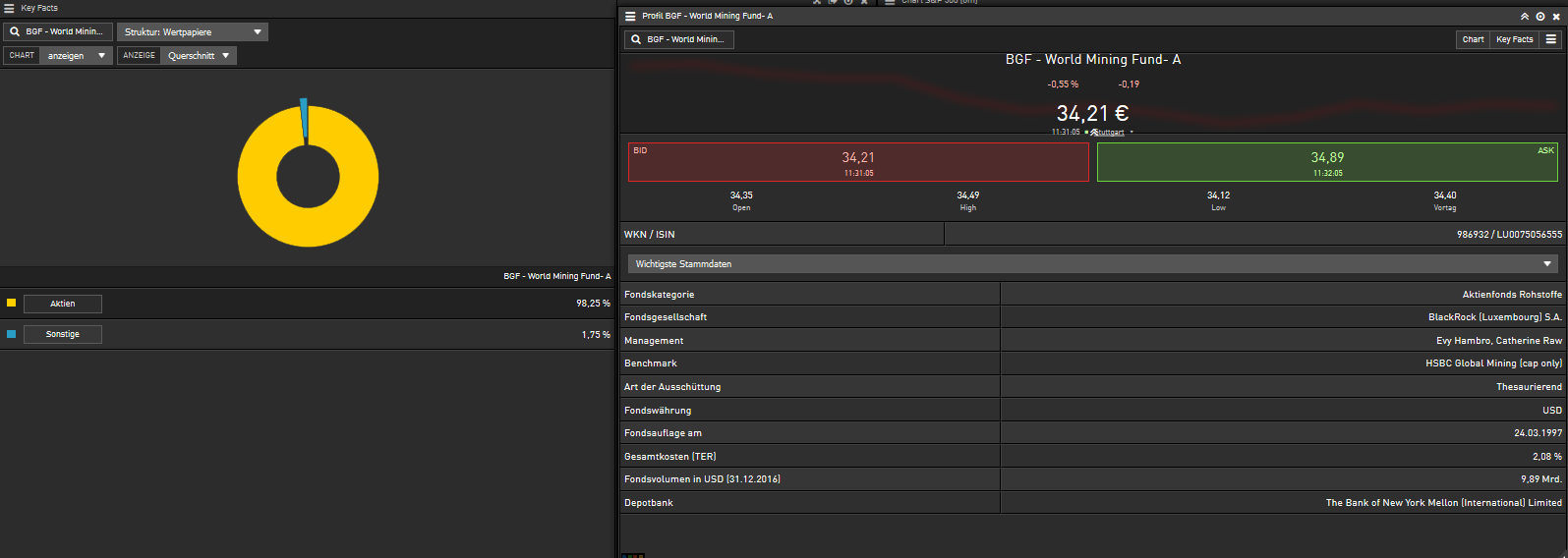Switch to Key Facts view in Profil panel
This screenshot has height=558, width=1568.
point(1514,39)
